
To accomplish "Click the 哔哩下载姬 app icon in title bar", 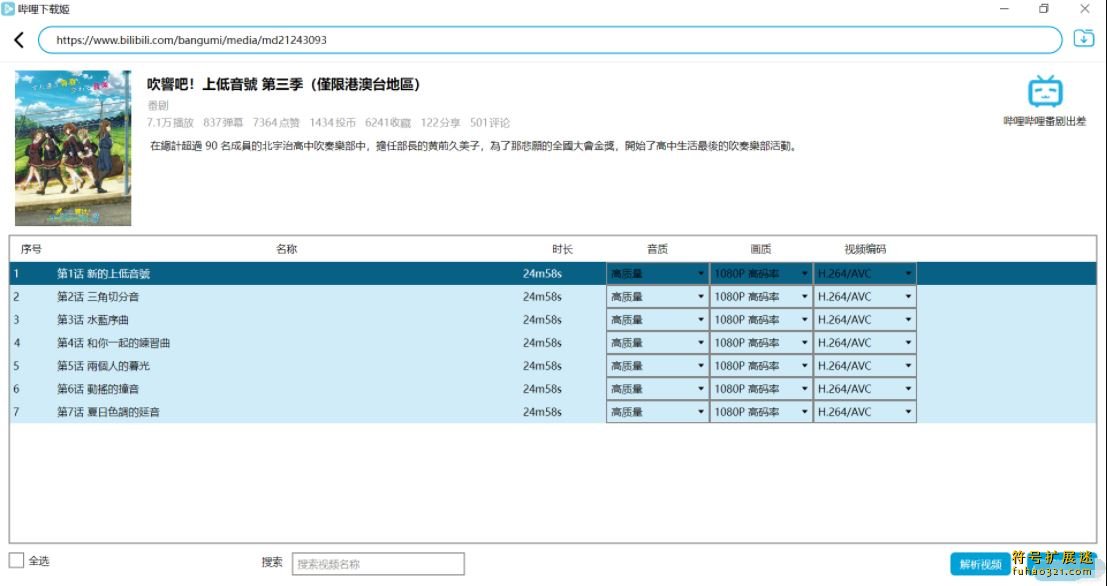I will point(8,8).
